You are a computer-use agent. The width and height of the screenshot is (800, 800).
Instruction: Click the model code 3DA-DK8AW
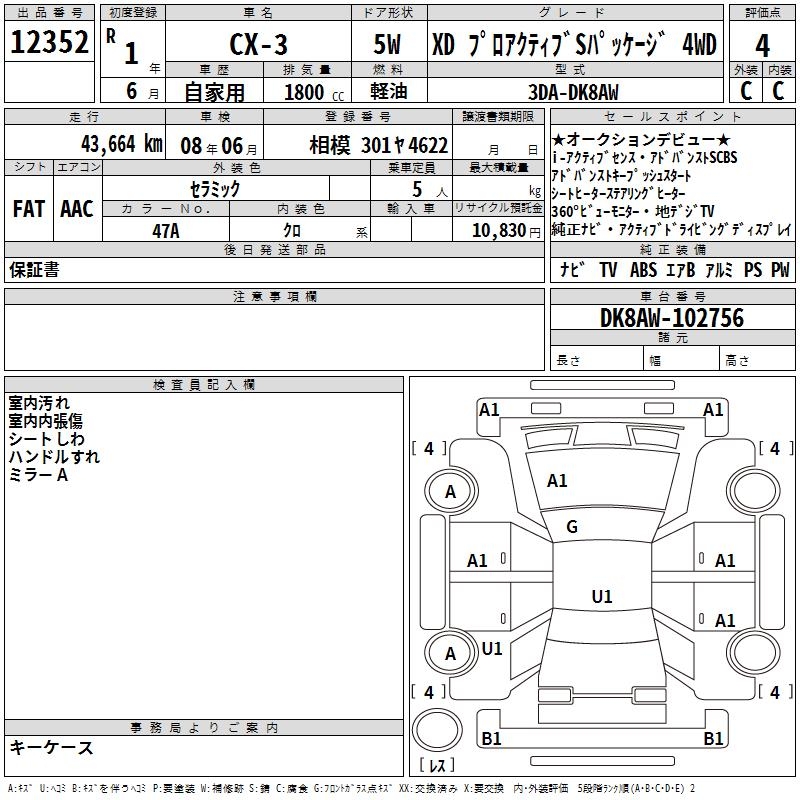point(573,92)
